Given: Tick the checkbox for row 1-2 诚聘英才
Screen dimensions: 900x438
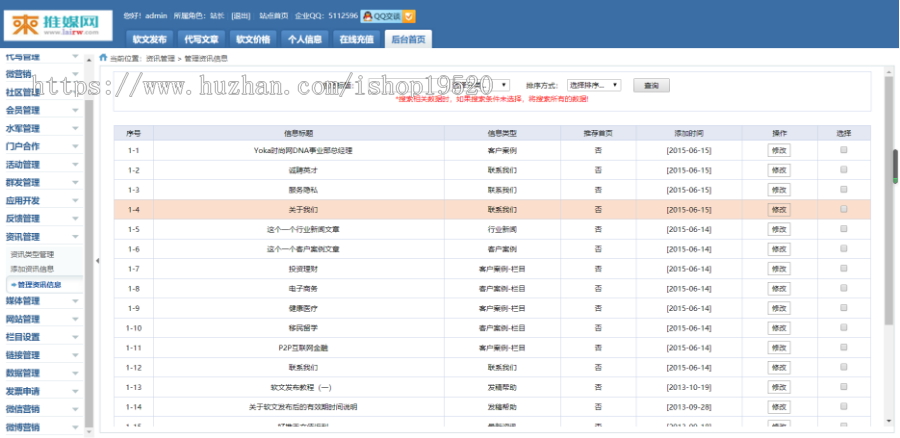Looking at the screenshot, I should [x=843, y=169].
